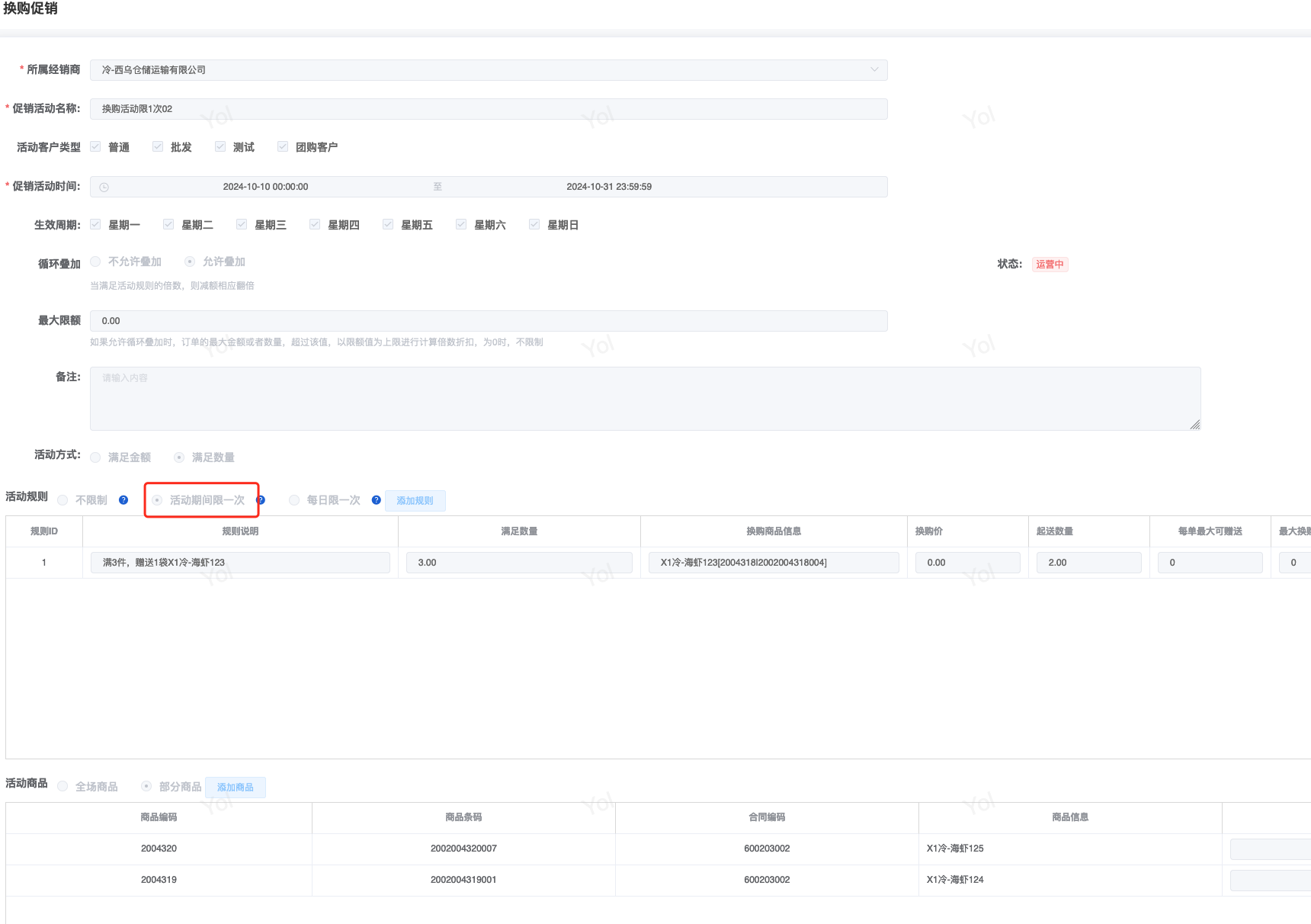Select 全场商品 radio option
Screen dimensions: 1311x924
pyautogui.click(x=63, y=786)
